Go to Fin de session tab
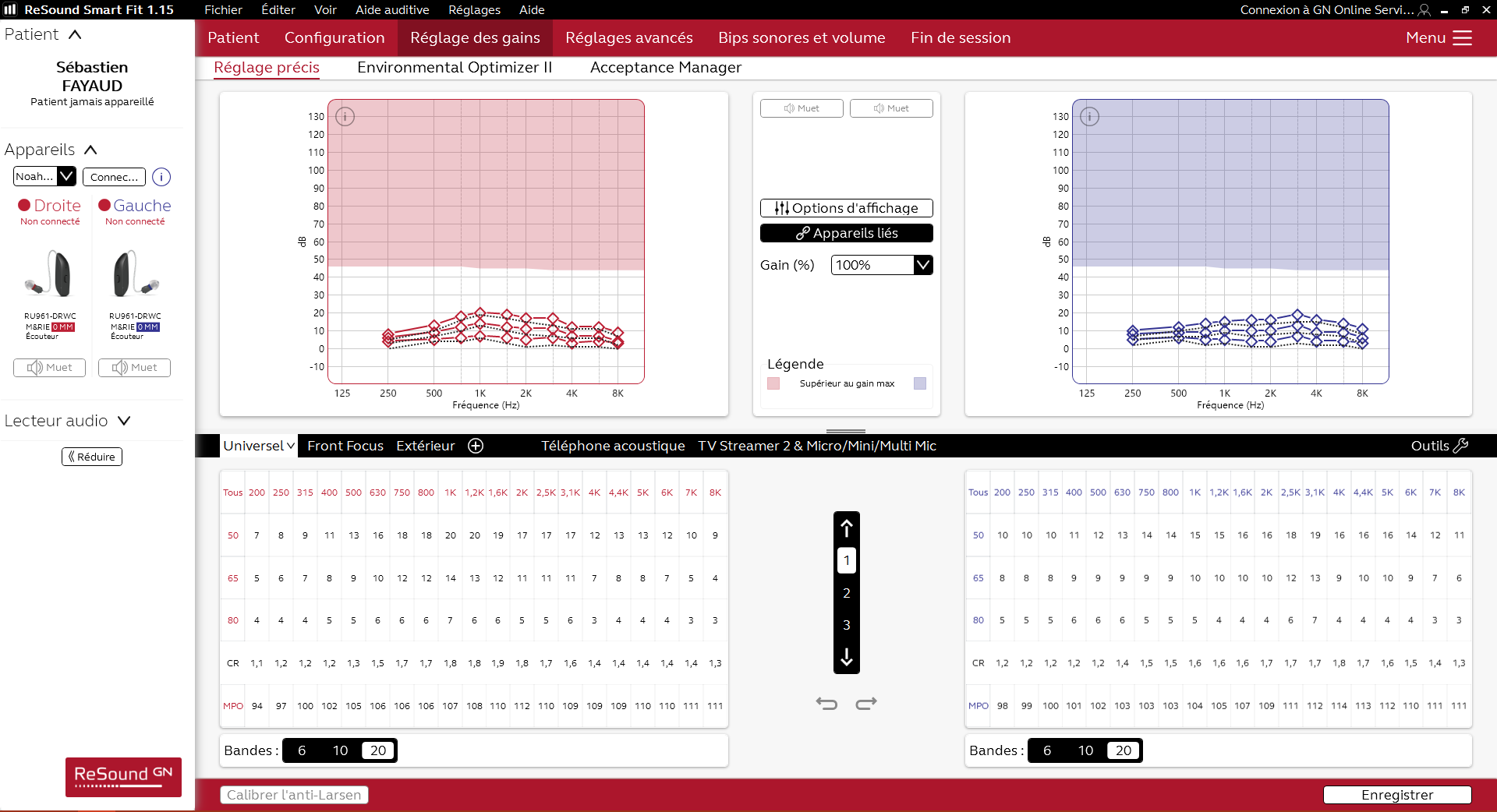The height and width of the screenshot is (812, 1497). 961,38
